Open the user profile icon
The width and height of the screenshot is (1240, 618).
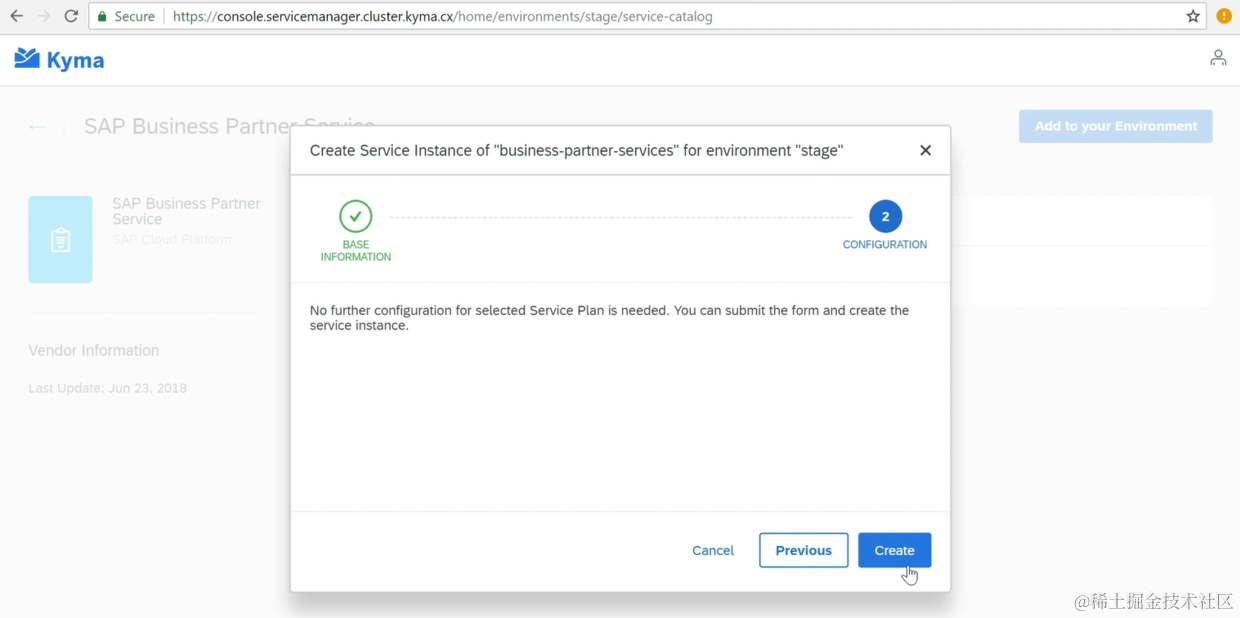click(1218, 58)
